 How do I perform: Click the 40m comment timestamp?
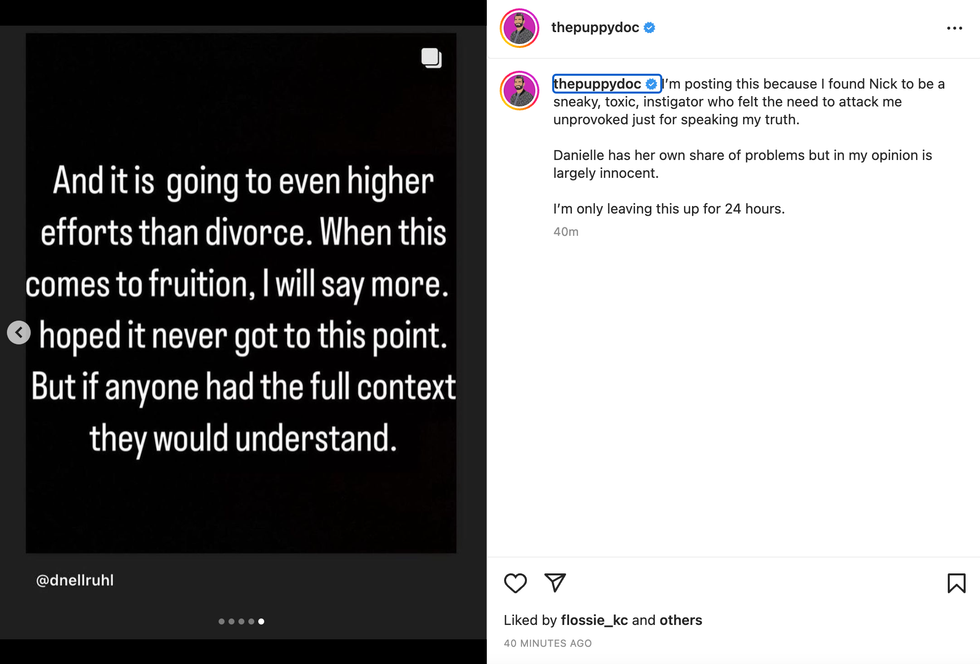click(566, 231)
